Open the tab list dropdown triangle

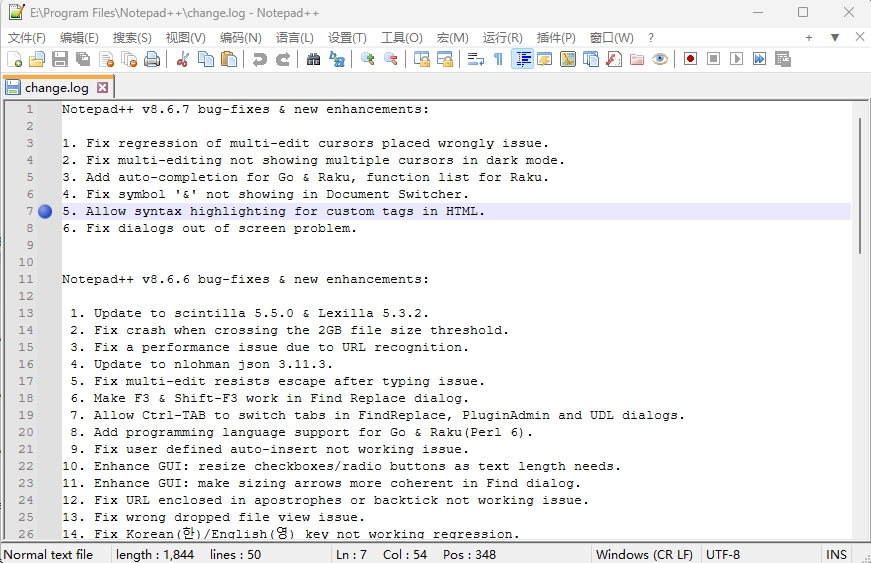(835, 38)
